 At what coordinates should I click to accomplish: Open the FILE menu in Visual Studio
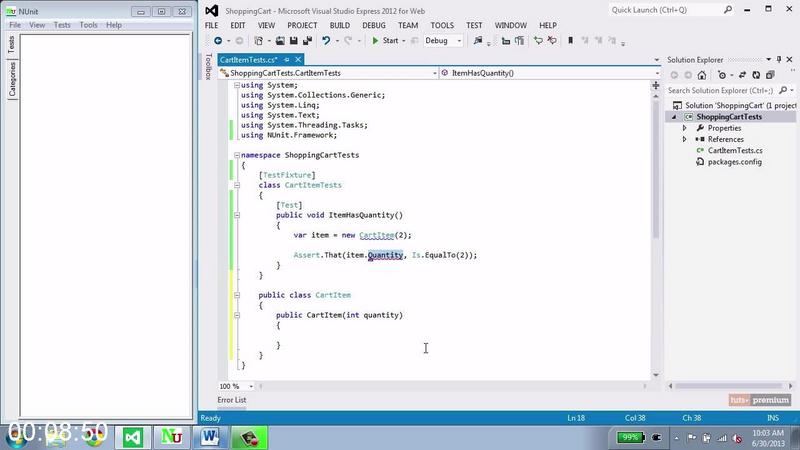211,25
